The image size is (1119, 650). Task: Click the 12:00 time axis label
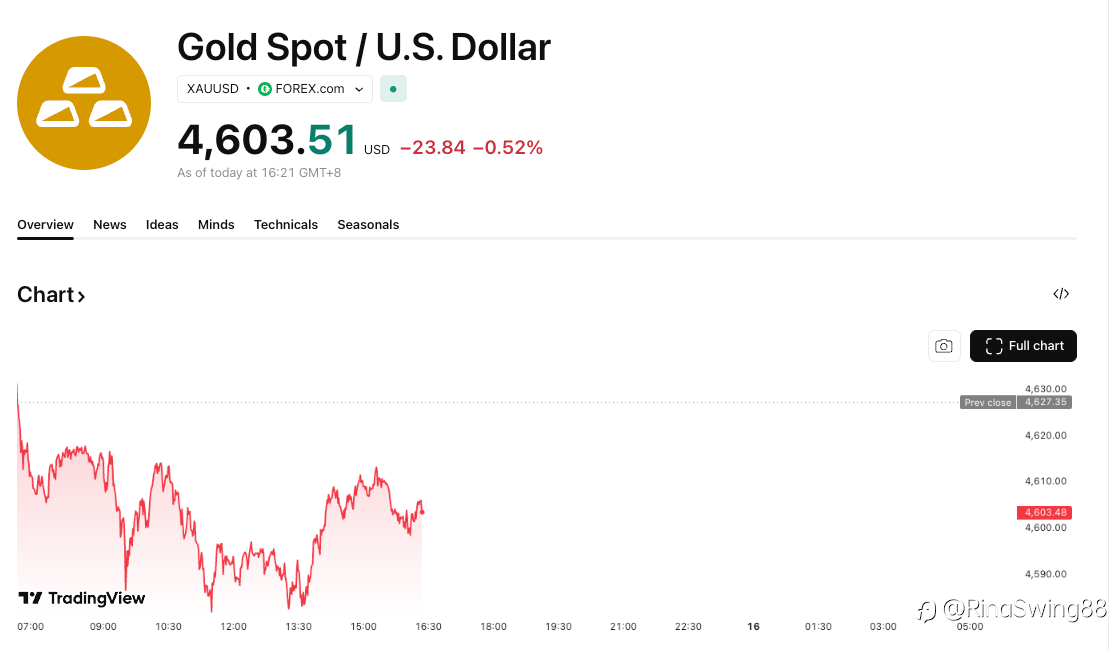click(233, 627)
